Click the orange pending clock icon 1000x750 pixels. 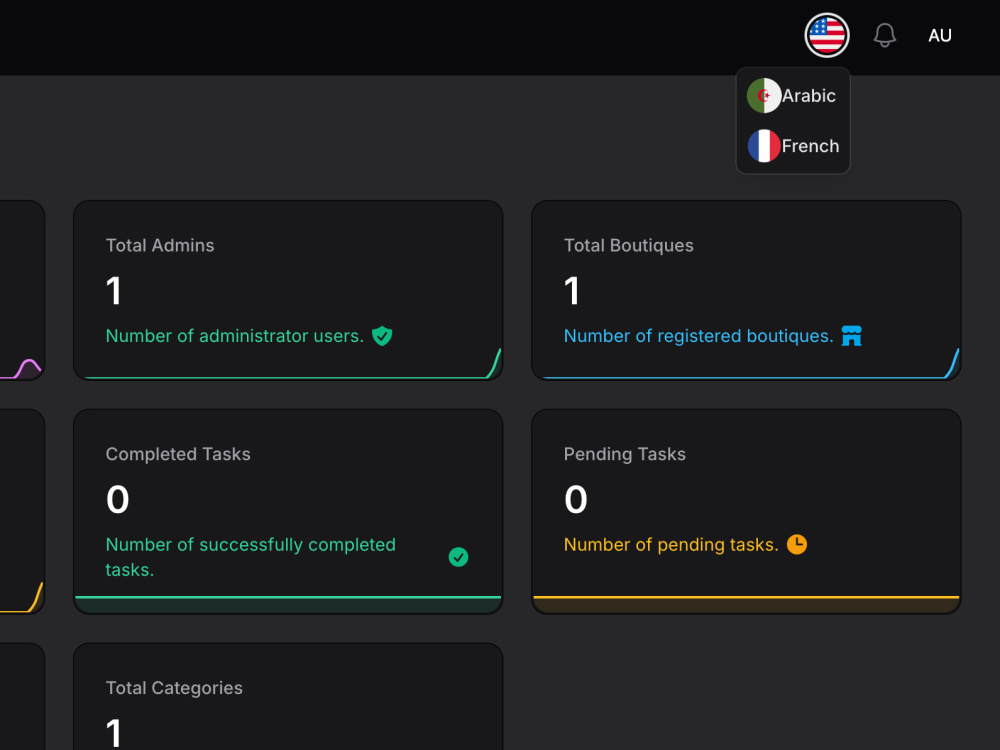pos(797,544)
